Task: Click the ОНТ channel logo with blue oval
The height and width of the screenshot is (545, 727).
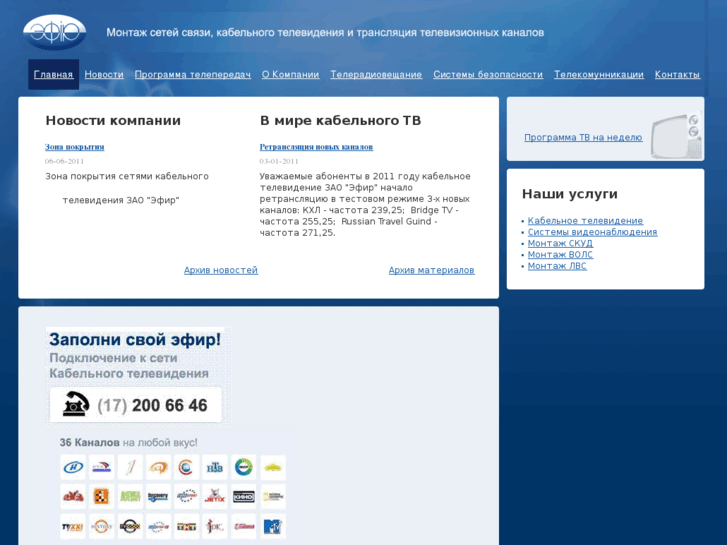Action: (73, 467)
